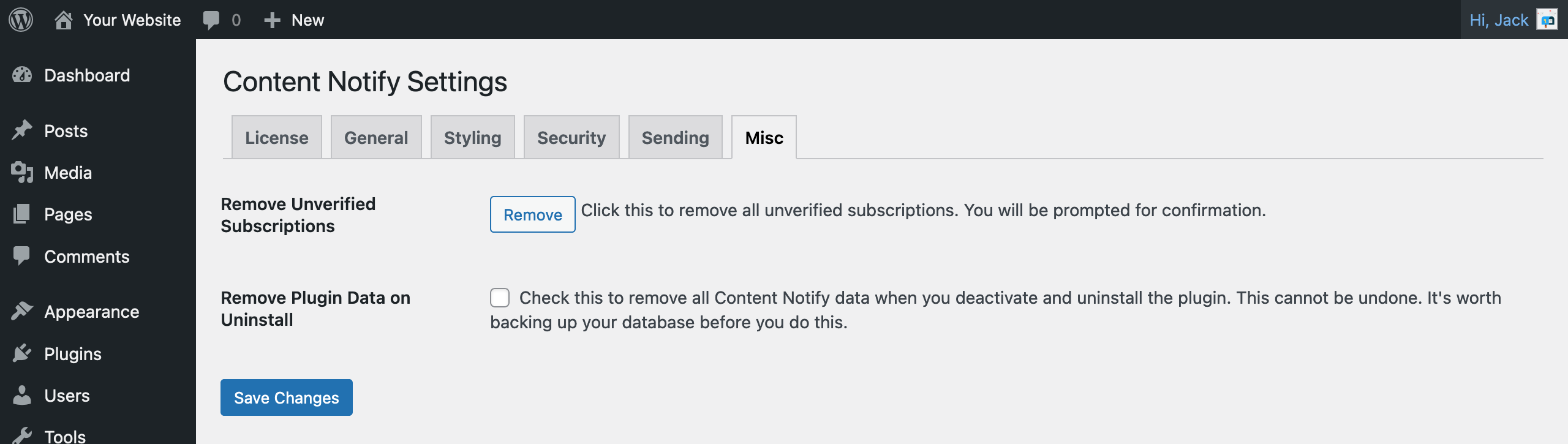Open the Styling tab
This screenshot has width=1568, height=444.
point(473,137)
